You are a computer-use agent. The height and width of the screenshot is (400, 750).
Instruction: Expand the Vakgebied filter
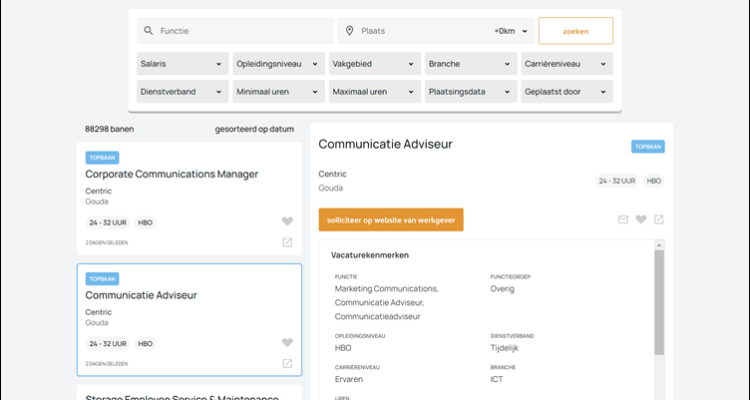tap(373, 64)
